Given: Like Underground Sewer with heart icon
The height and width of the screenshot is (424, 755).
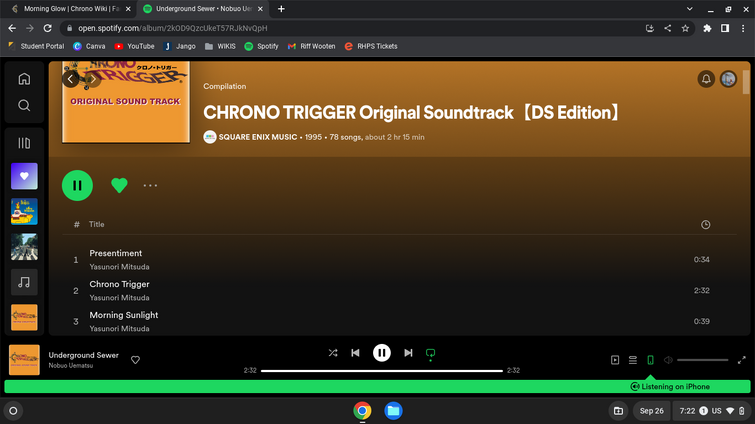Looking at the screenshot, I should [135, 360].
